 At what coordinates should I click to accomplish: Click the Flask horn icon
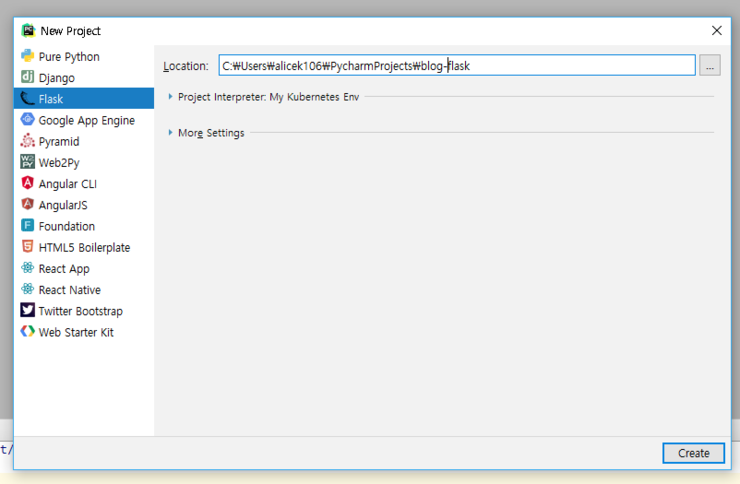[27, 98]
